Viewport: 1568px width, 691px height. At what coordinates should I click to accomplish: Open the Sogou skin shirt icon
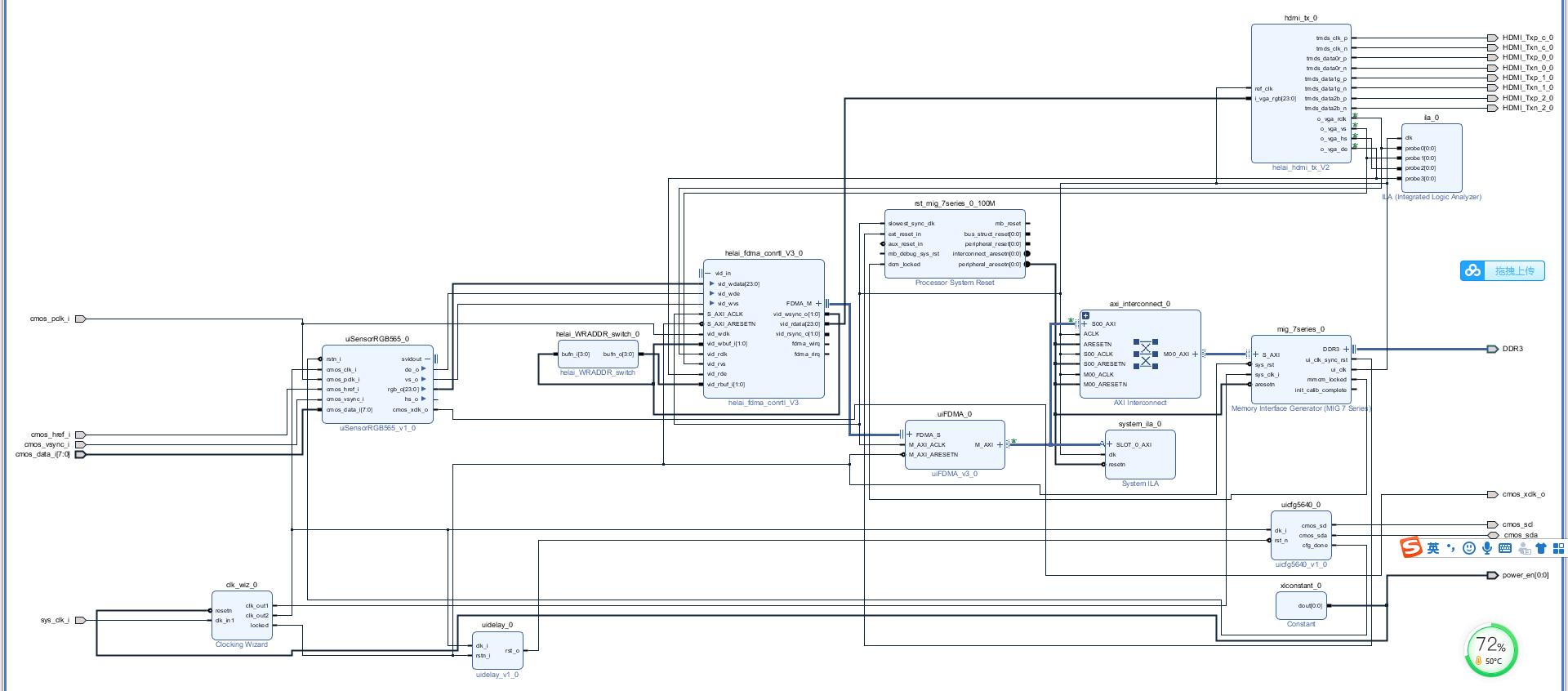pos(1541,548)
